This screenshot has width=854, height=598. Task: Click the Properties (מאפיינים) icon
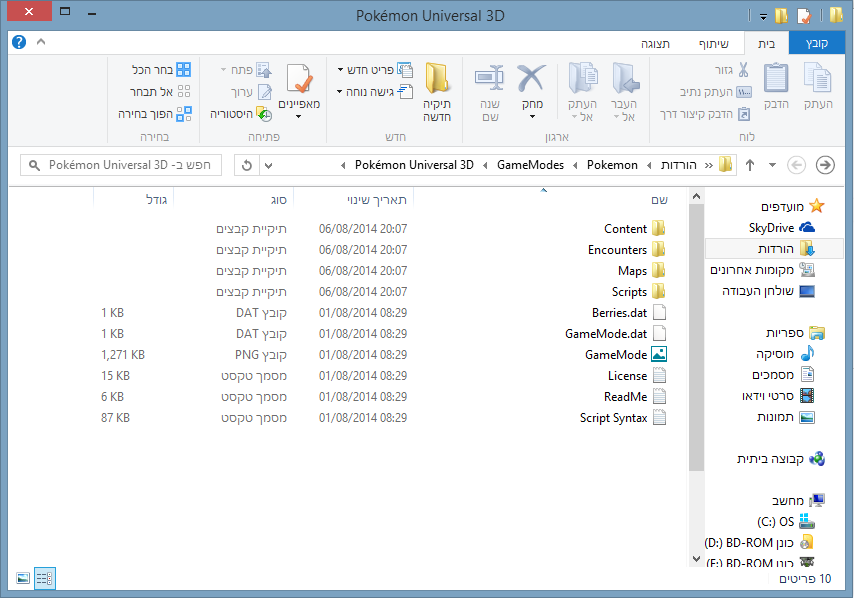coord(299,79)
